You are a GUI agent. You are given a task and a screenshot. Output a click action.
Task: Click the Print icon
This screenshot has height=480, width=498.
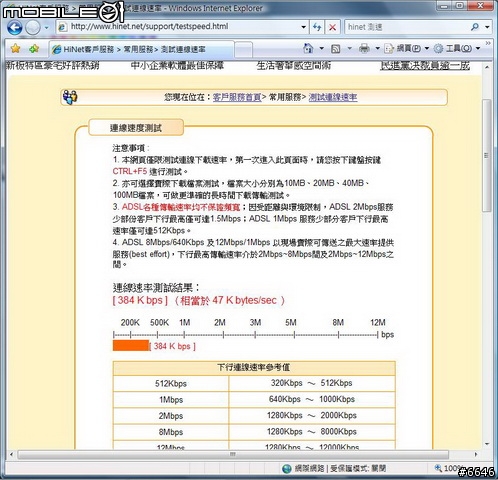[364, 49]
